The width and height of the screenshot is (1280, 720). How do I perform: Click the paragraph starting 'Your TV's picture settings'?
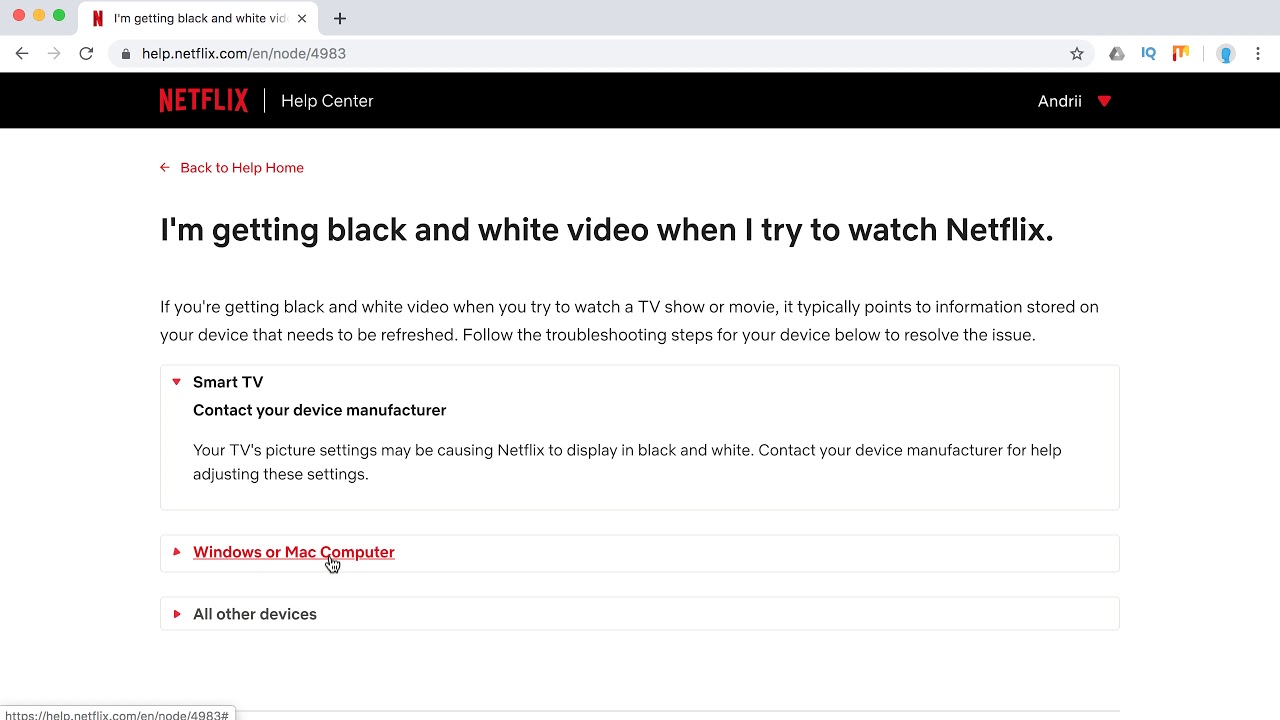pyautogui.click(x=627, y=462)
